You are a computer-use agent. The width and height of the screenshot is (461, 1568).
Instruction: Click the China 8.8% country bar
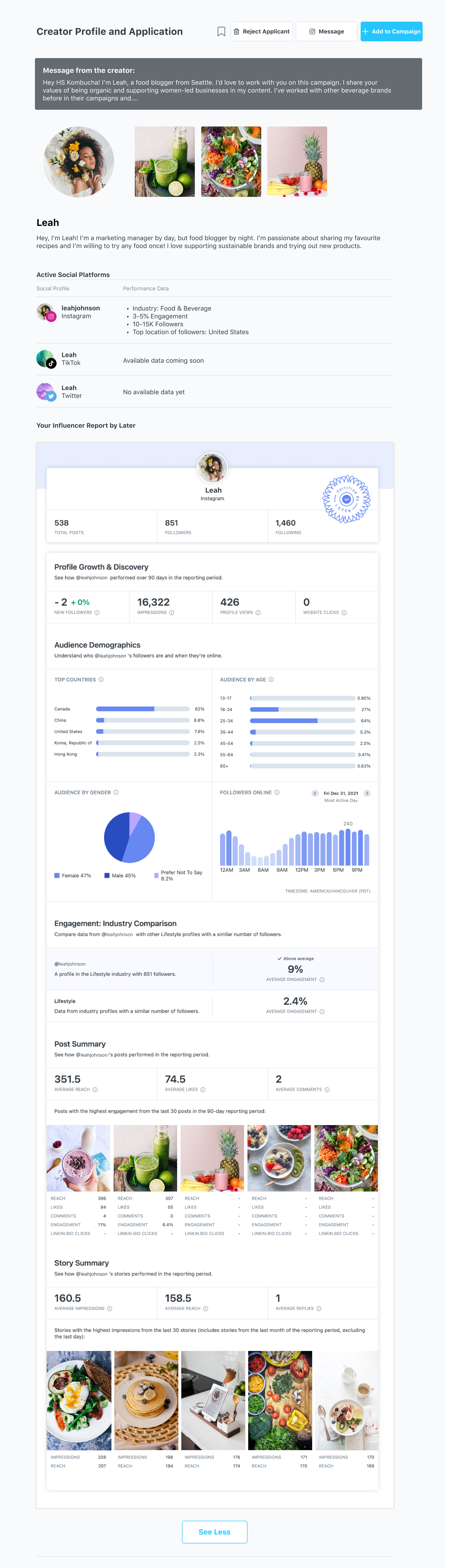(143, 720)
